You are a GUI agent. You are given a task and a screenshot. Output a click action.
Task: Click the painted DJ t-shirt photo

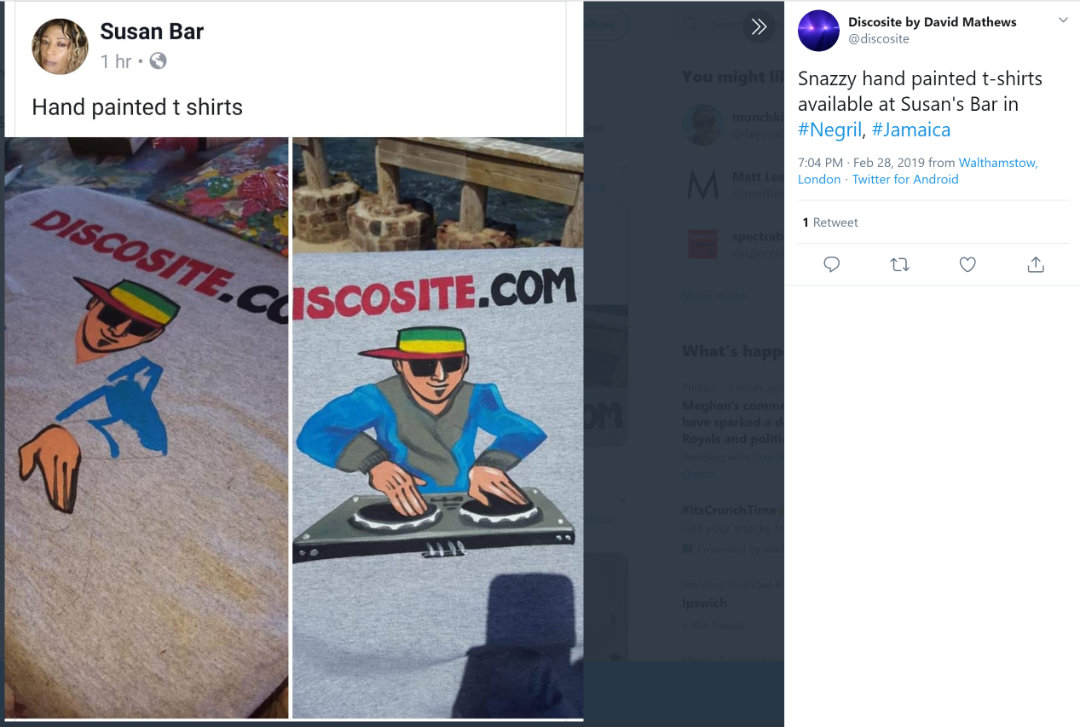tap(437, 428)
